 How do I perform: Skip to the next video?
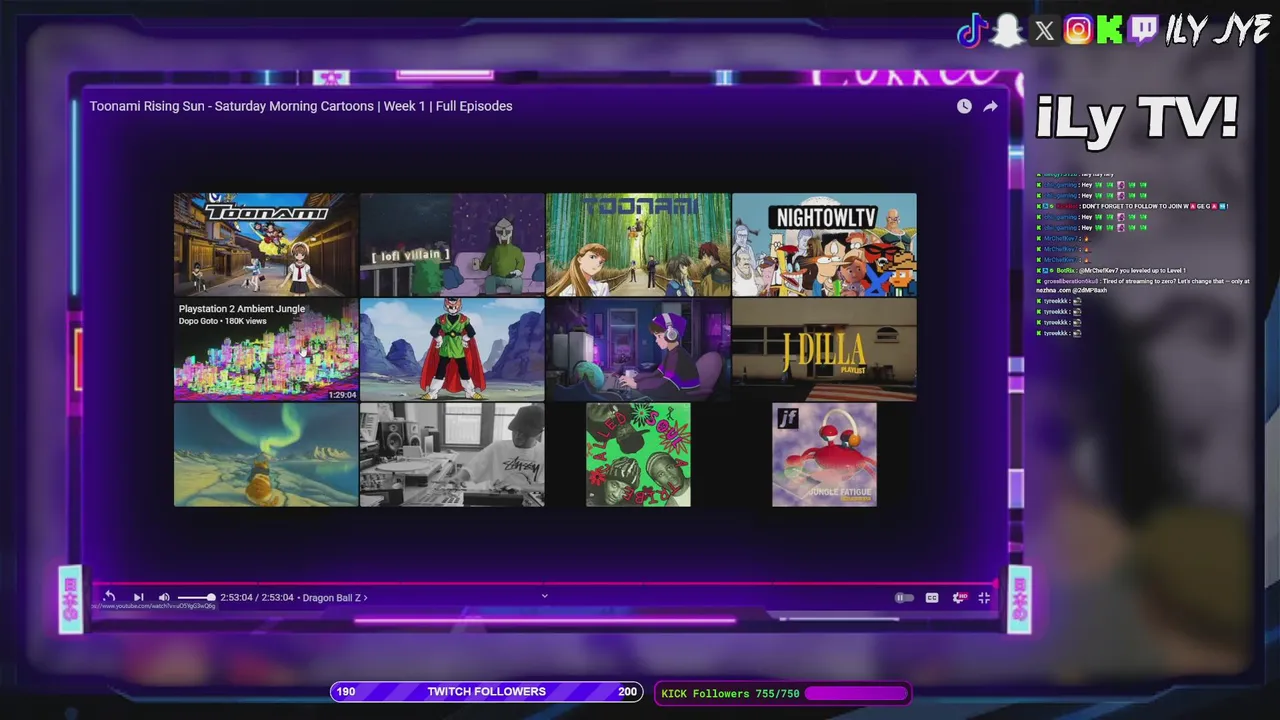pyautogui.click(x=138, y=597)
